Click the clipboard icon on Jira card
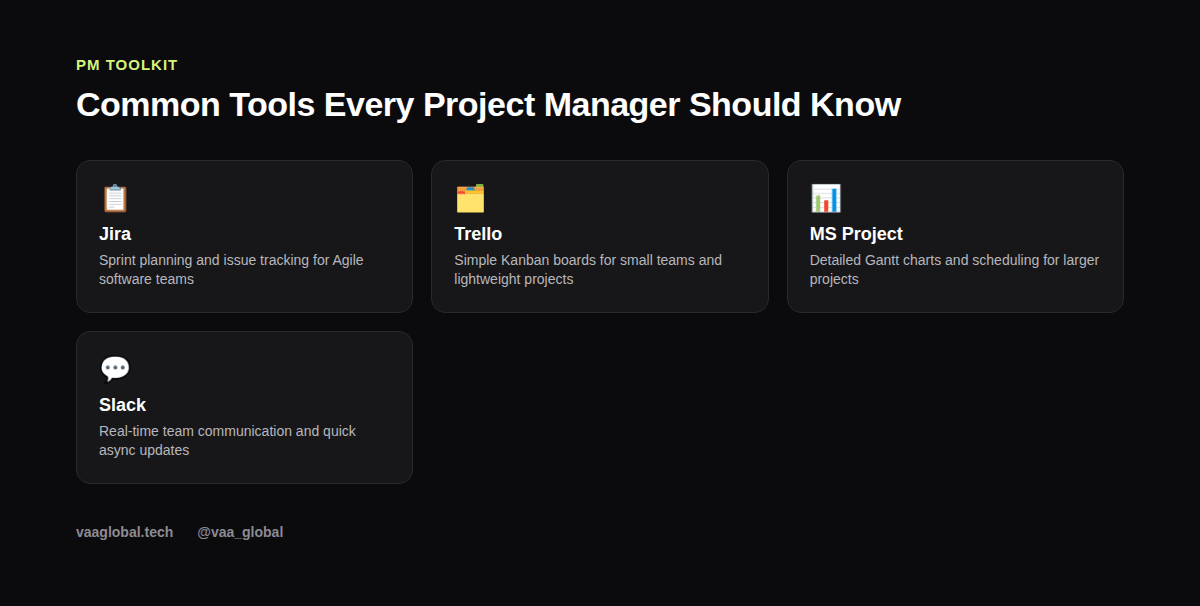The width and height of the screenshot is (1200, 606). tap(115, 198)
